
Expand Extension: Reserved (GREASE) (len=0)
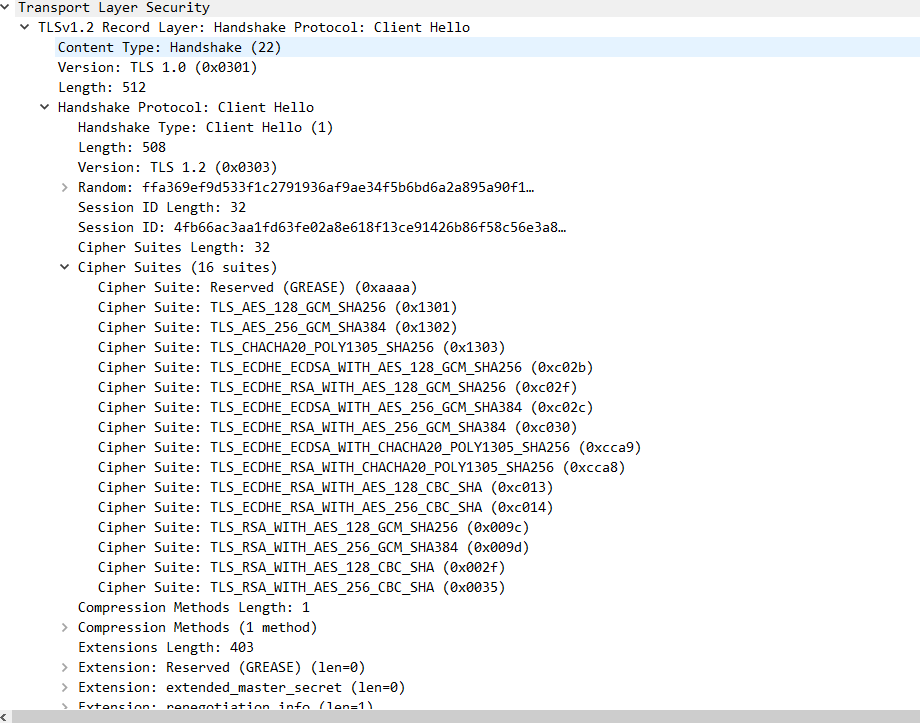(x=65, y=667)
